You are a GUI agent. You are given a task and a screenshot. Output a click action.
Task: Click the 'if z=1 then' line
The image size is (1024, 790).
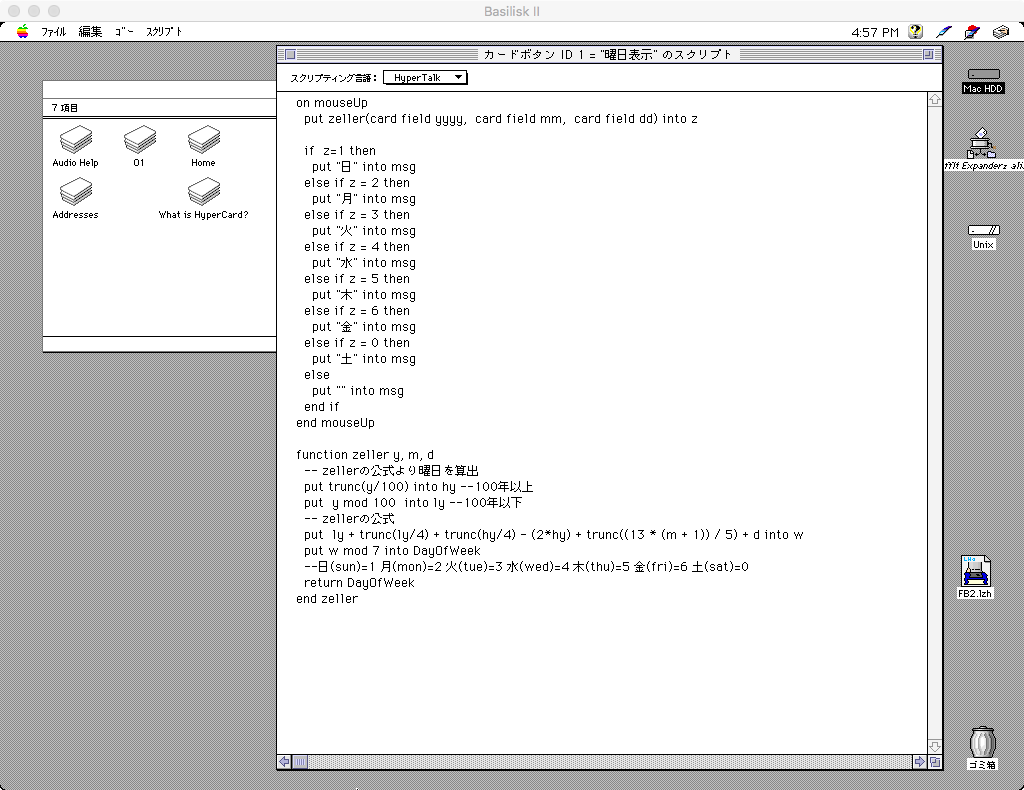[x=340, y=151]
